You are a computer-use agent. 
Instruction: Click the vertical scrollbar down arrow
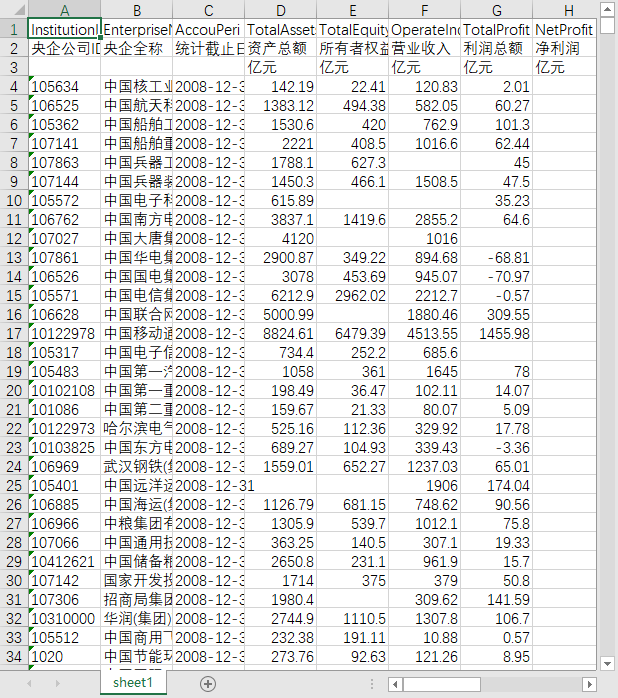pyautogui.click(x=607, y=664)
